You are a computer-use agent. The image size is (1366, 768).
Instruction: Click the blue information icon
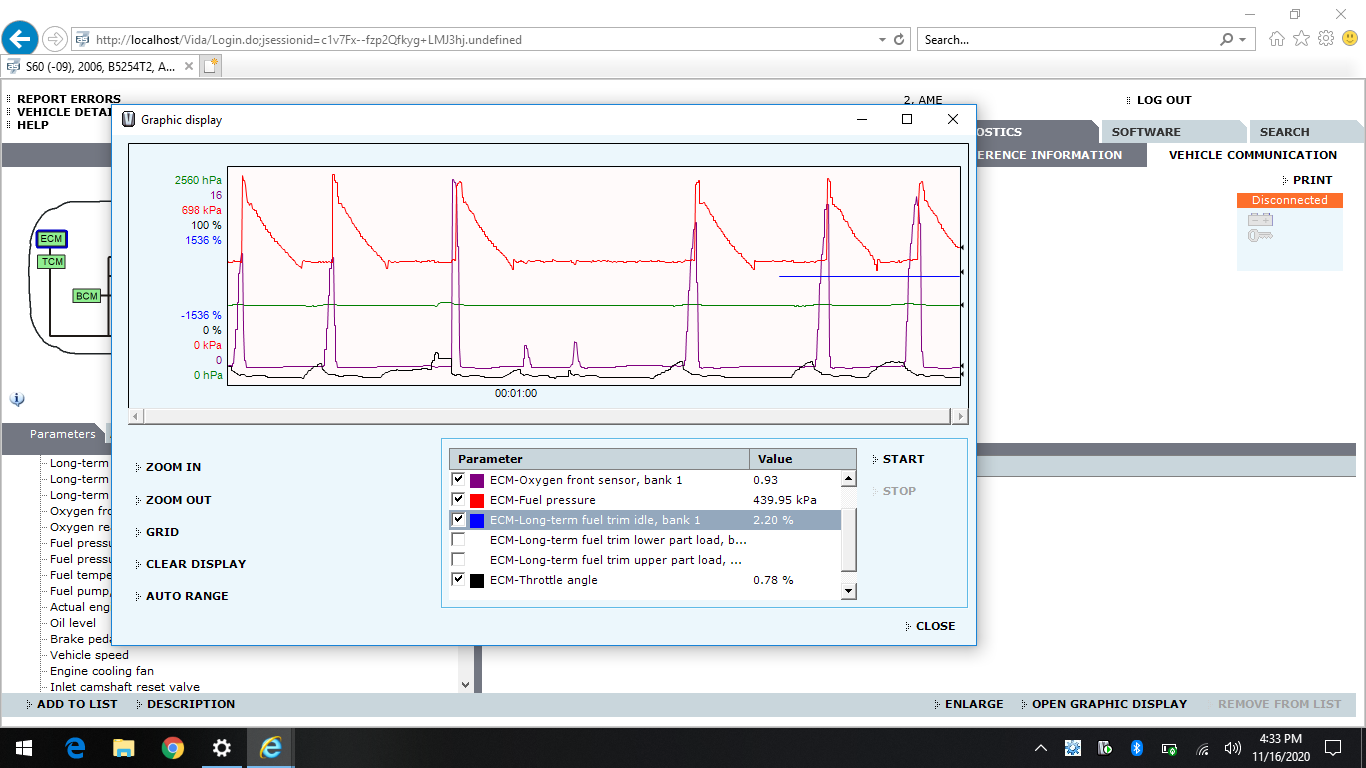(17, 399)
